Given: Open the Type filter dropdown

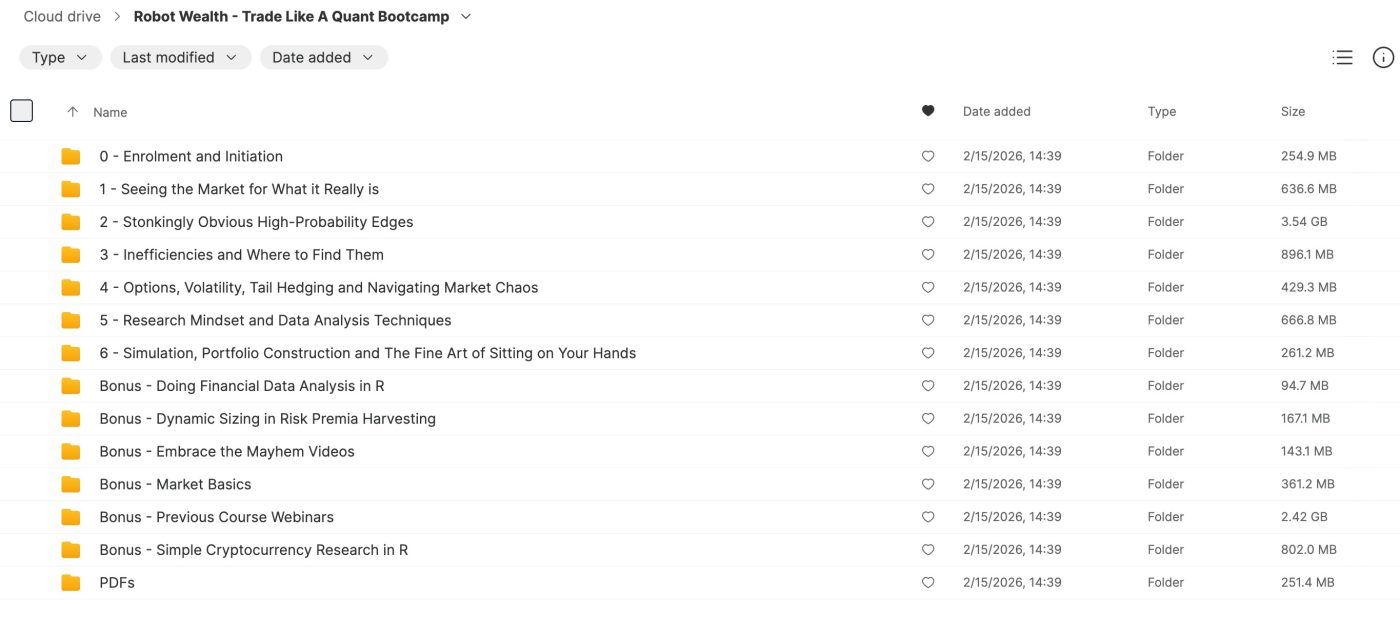Looking at the screenshot, I should (x=60, y=58).
